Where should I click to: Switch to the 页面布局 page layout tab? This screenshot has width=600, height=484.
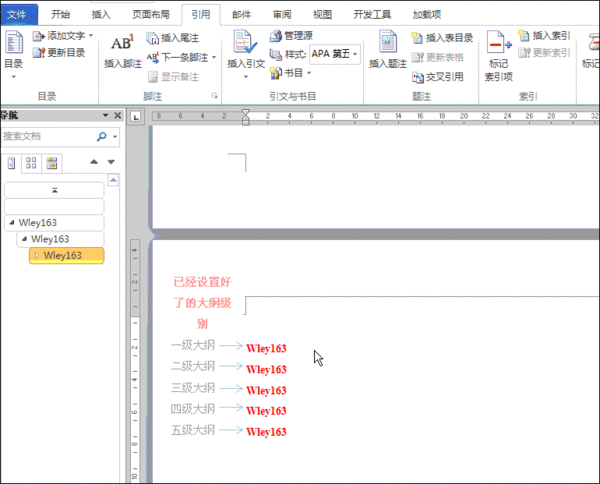coord(151,15)
